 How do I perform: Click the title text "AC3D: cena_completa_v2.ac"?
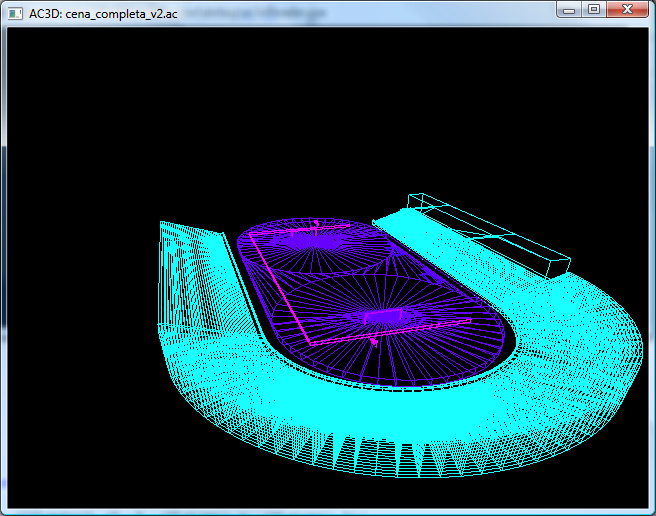[103, 14]
